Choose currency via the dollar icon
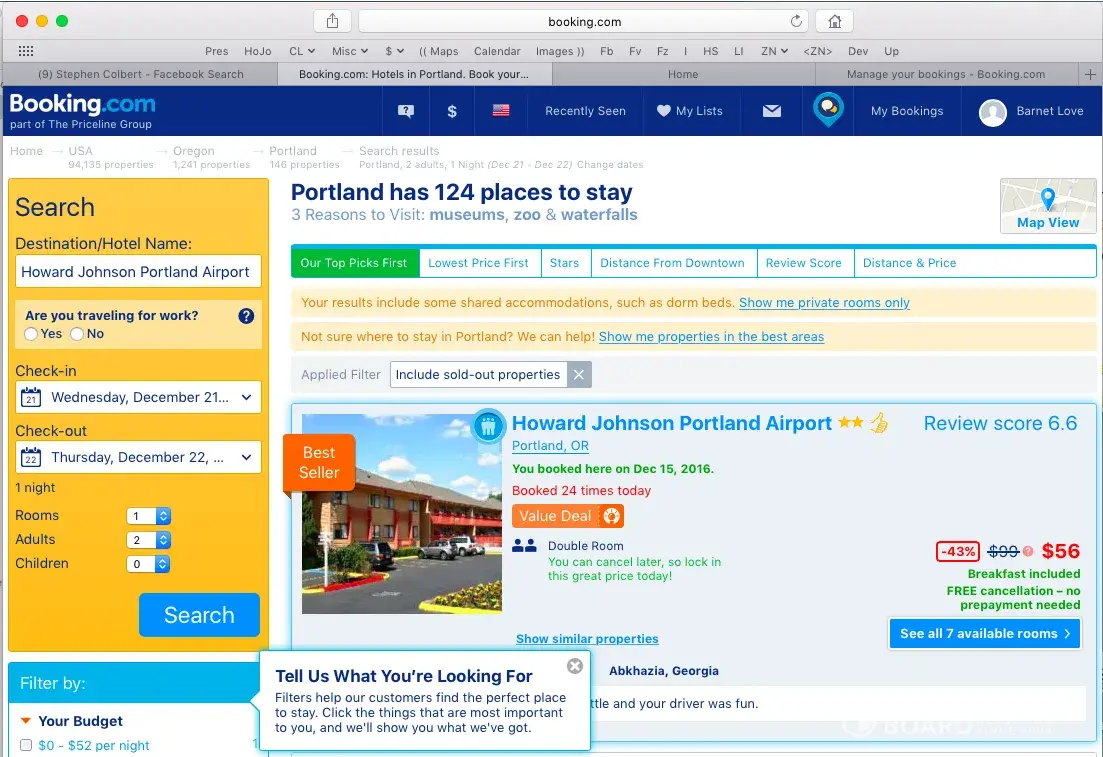1103x757 pixels. [452, 111]
